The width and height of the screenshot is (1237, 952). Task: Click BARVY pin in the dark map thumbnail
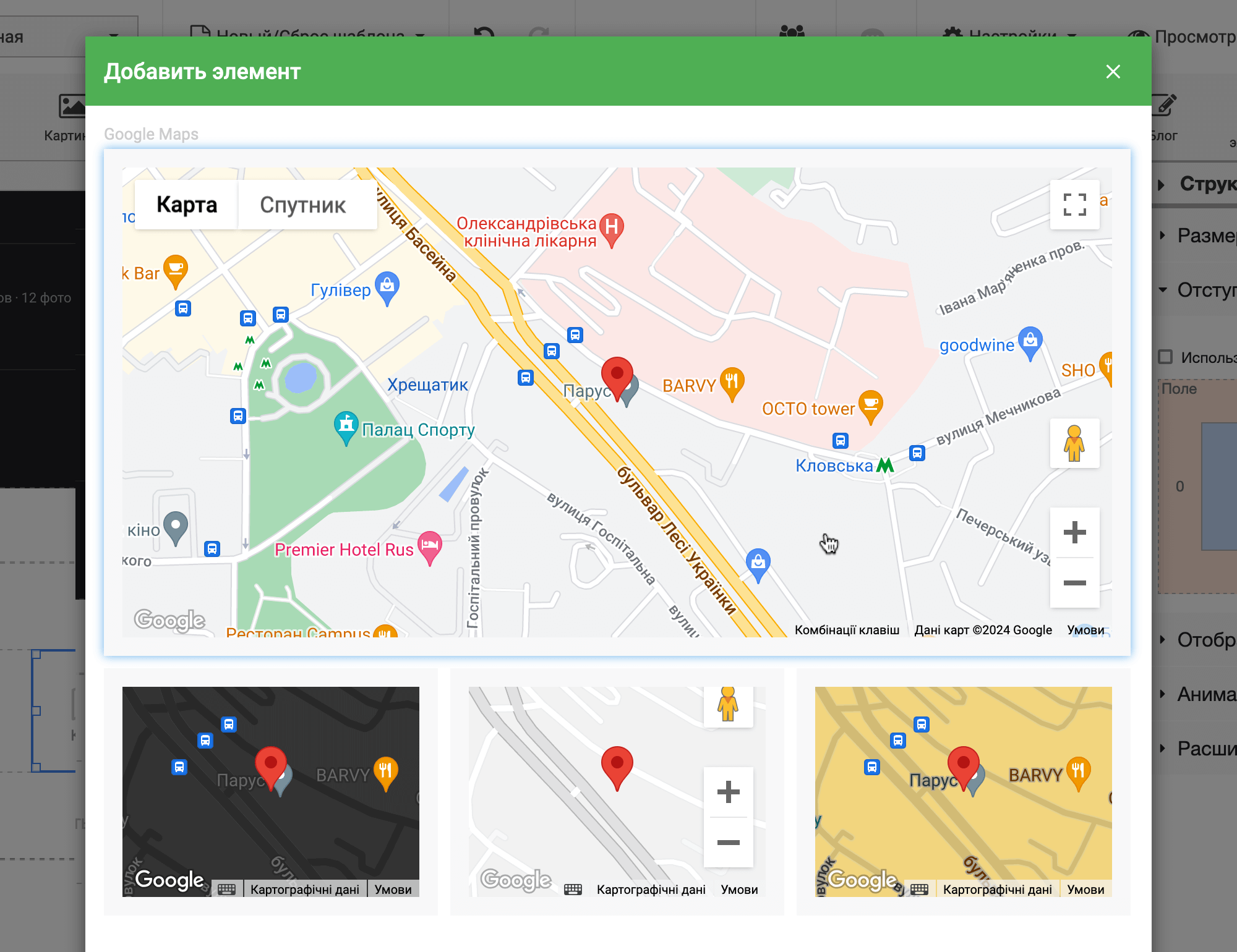coord(385,773)
